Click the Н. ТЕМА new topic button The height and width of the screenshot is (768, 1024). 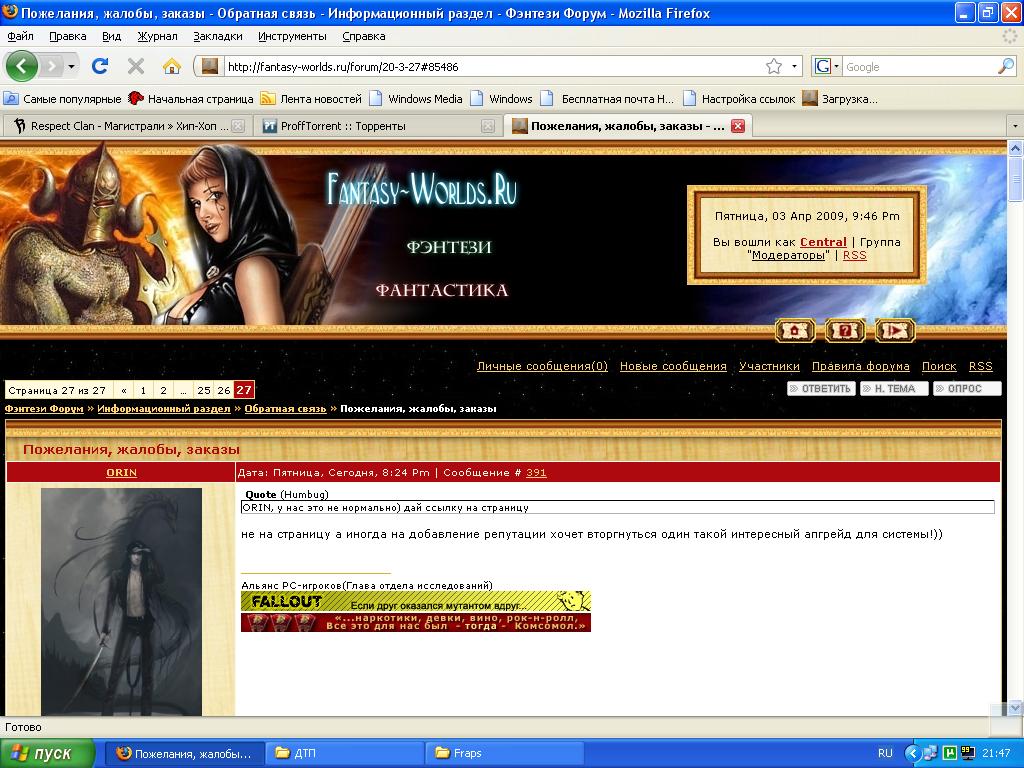(894, 389)
